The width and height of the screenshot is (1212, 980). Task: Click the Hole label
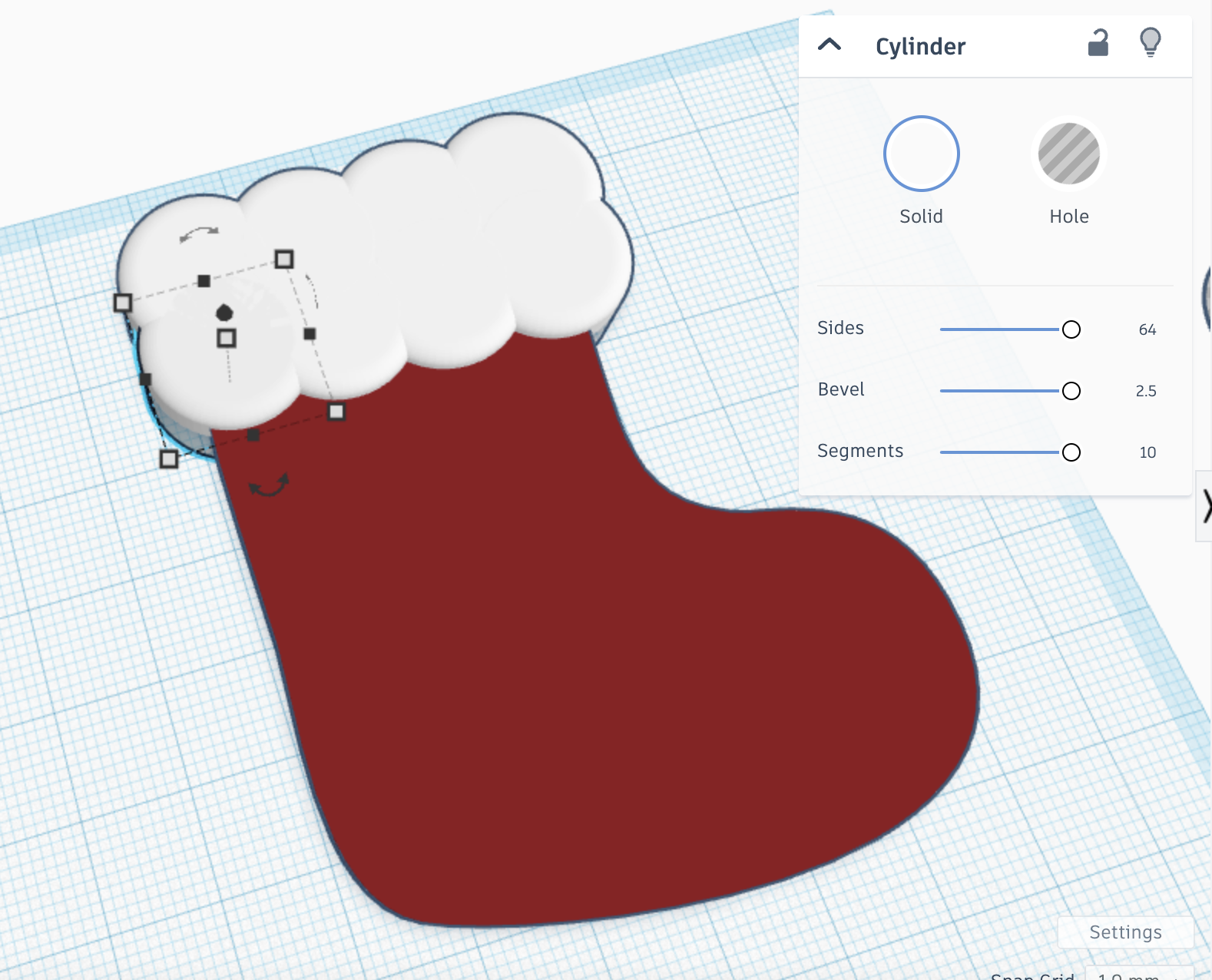click(1069, 217)
